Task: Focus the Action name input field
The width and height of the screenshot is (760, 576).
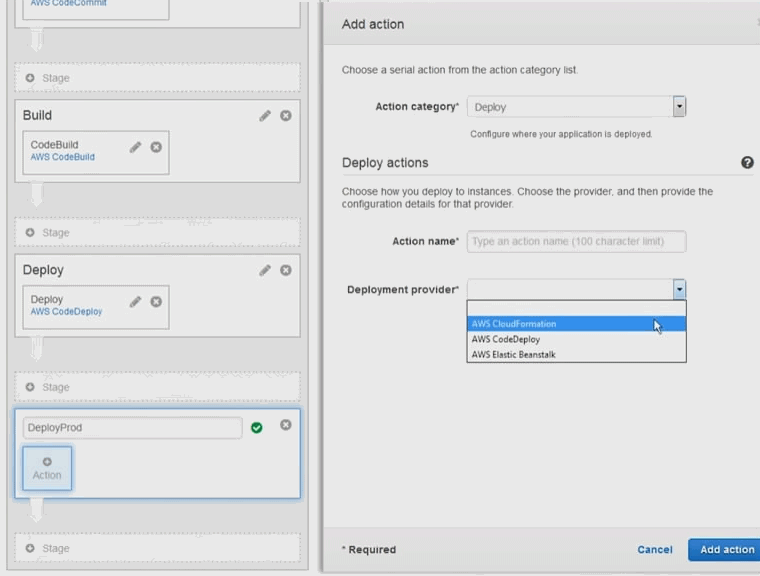Action: [x=576, y=241]
